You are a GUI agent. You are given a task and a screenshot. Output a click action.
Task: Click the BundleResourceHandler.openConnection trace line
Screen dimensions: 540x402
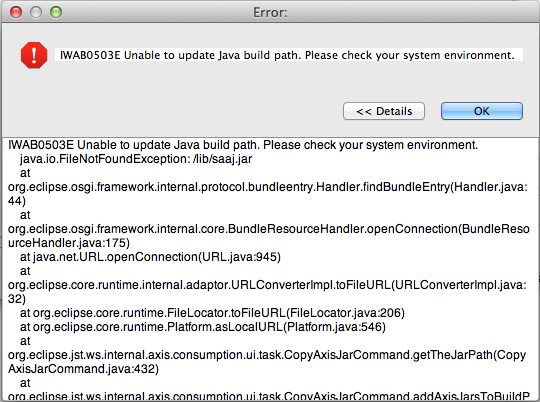tap(269, 229)
